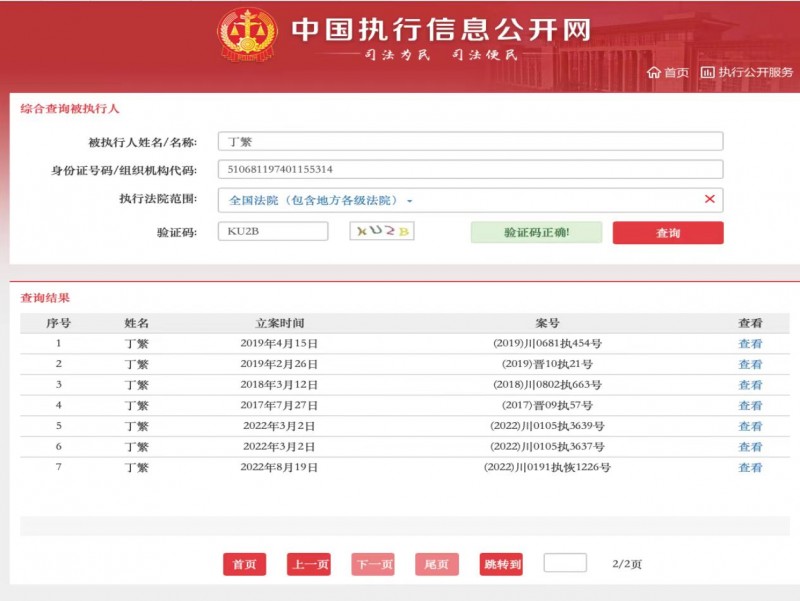The height and width of the screenshot is (601, 800).
Task: View details for case (2019)晋10执21号
Action: coord(750,364)
